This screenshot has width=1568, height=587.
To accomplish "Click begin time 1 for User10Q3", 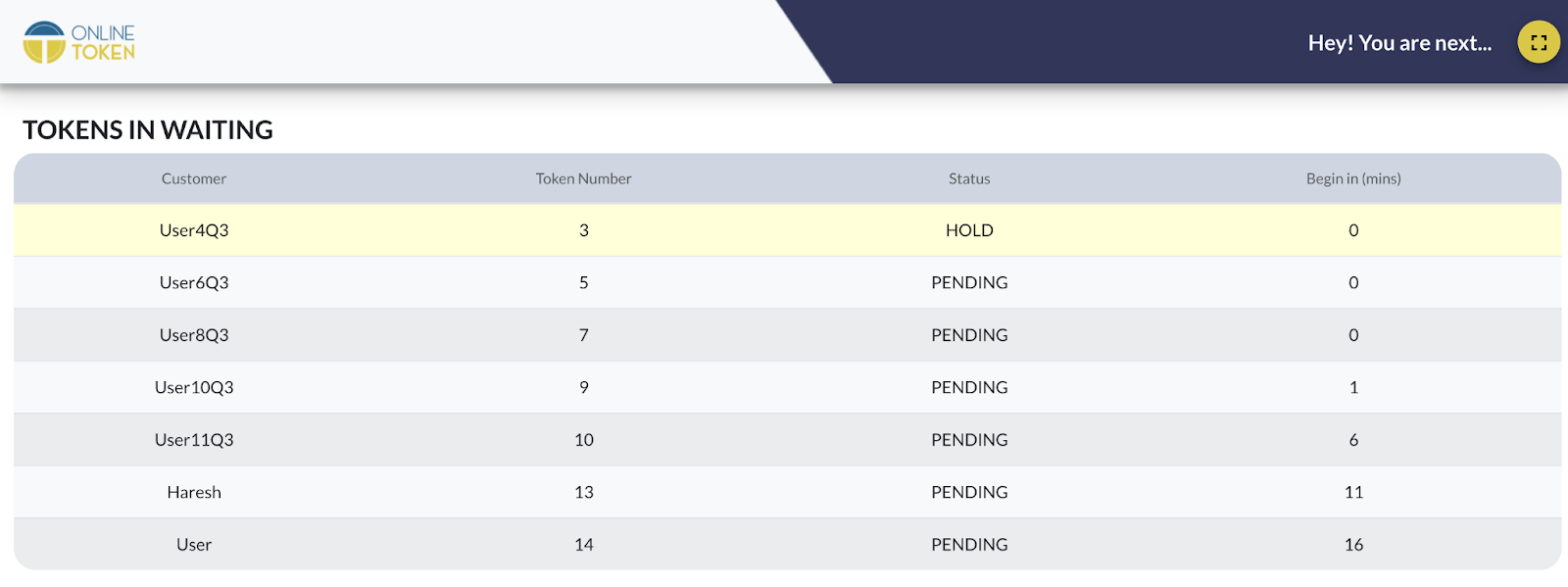I will point(1353,387).
